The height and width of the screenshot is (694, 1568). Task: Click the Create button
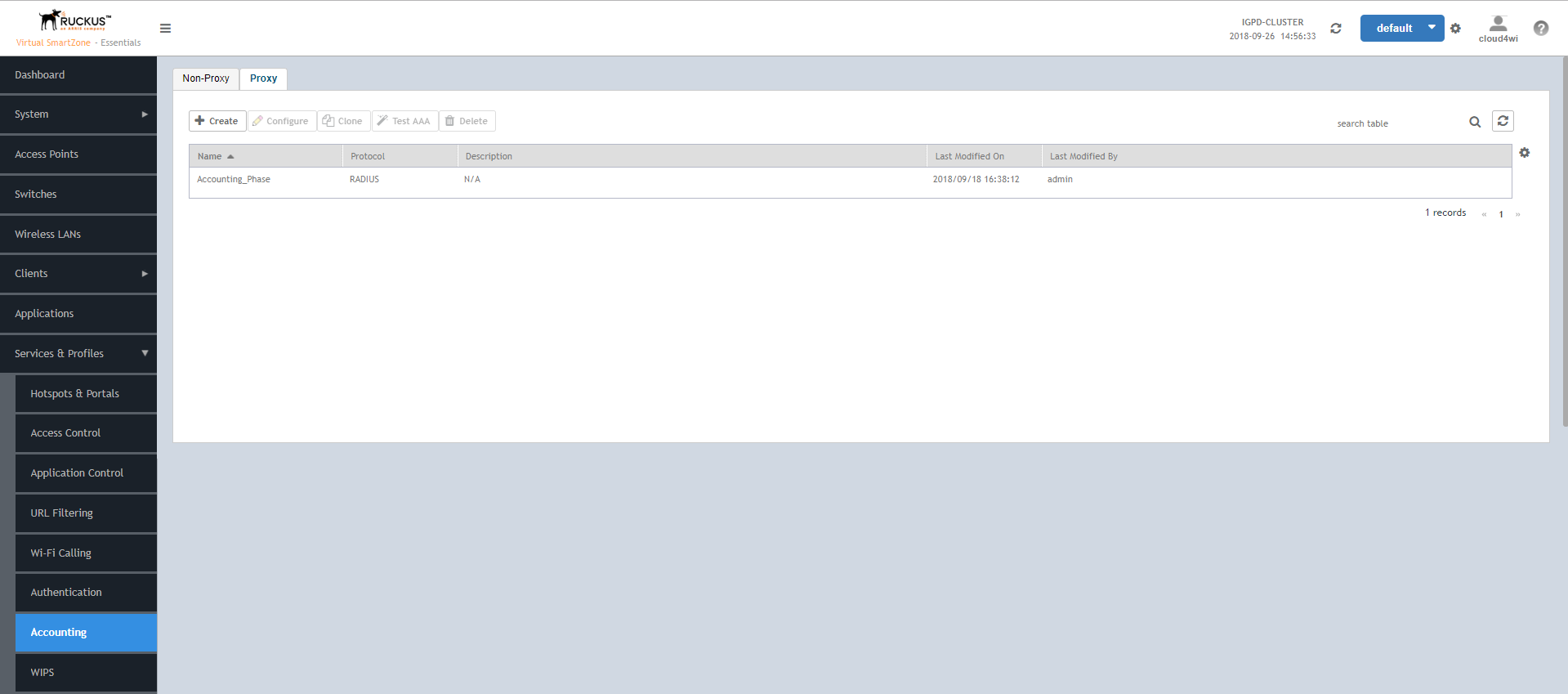tap(217, 121)
